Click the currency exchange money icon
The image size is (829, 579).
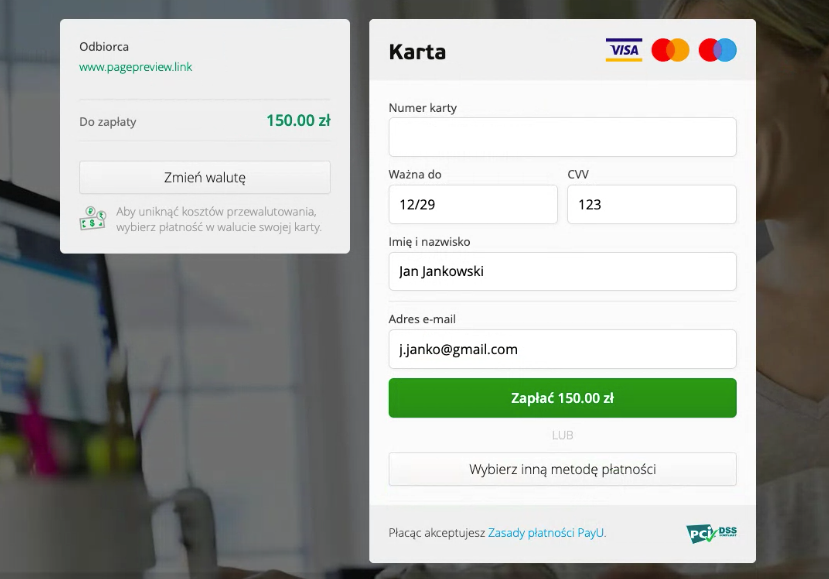point(93,218)
